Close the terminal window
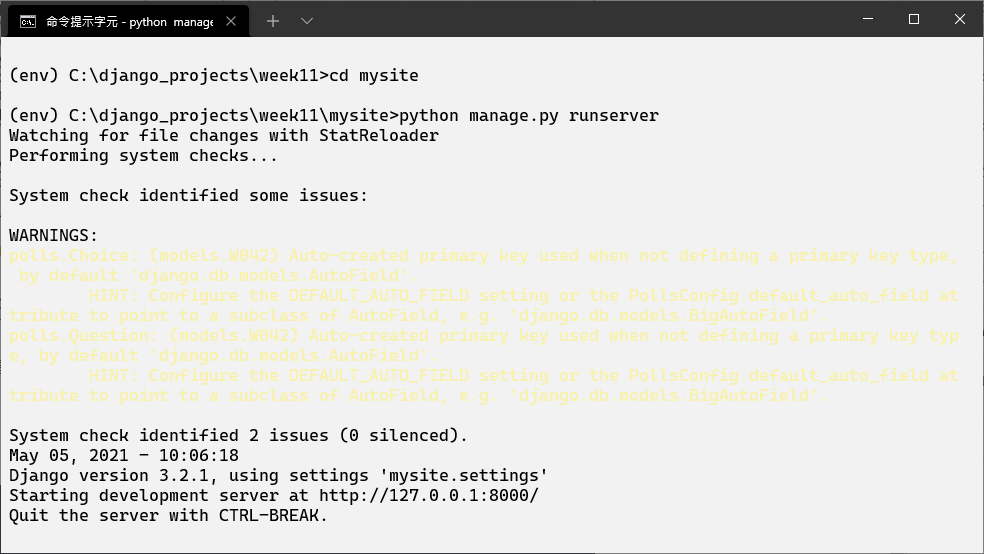The width and height of the screenshot is (984, 554). click(x=959, y=20)
